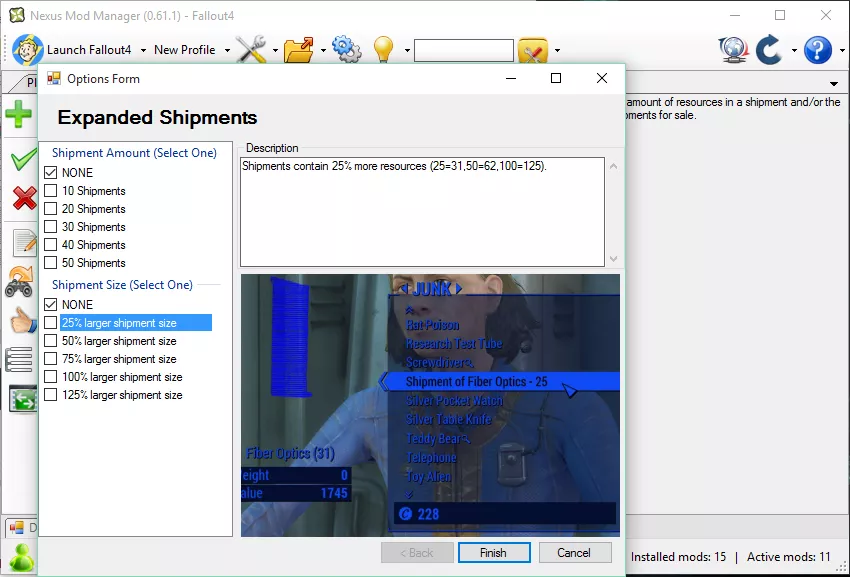Open the settings gears icon

coord(347,50)
